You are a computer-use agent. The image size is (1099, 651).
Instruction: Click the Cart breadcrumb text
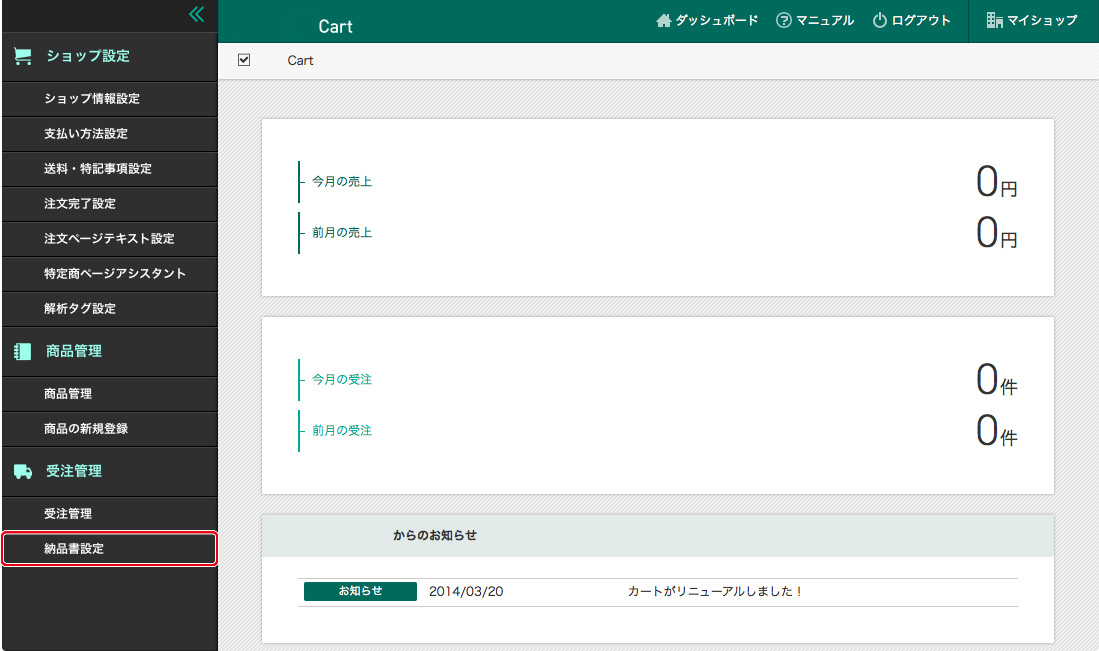pos(300,60)
